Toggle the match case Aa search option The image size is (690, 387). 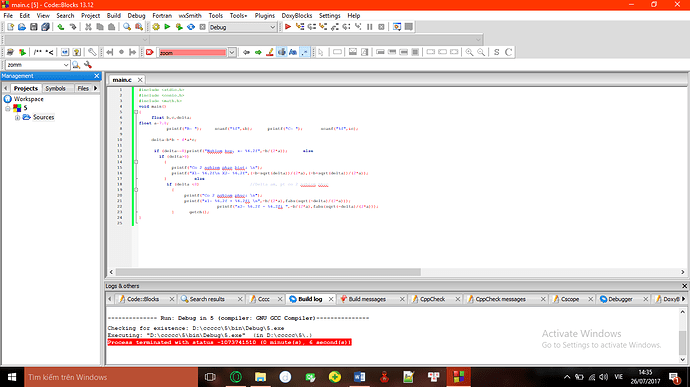(x=293, y=52)
